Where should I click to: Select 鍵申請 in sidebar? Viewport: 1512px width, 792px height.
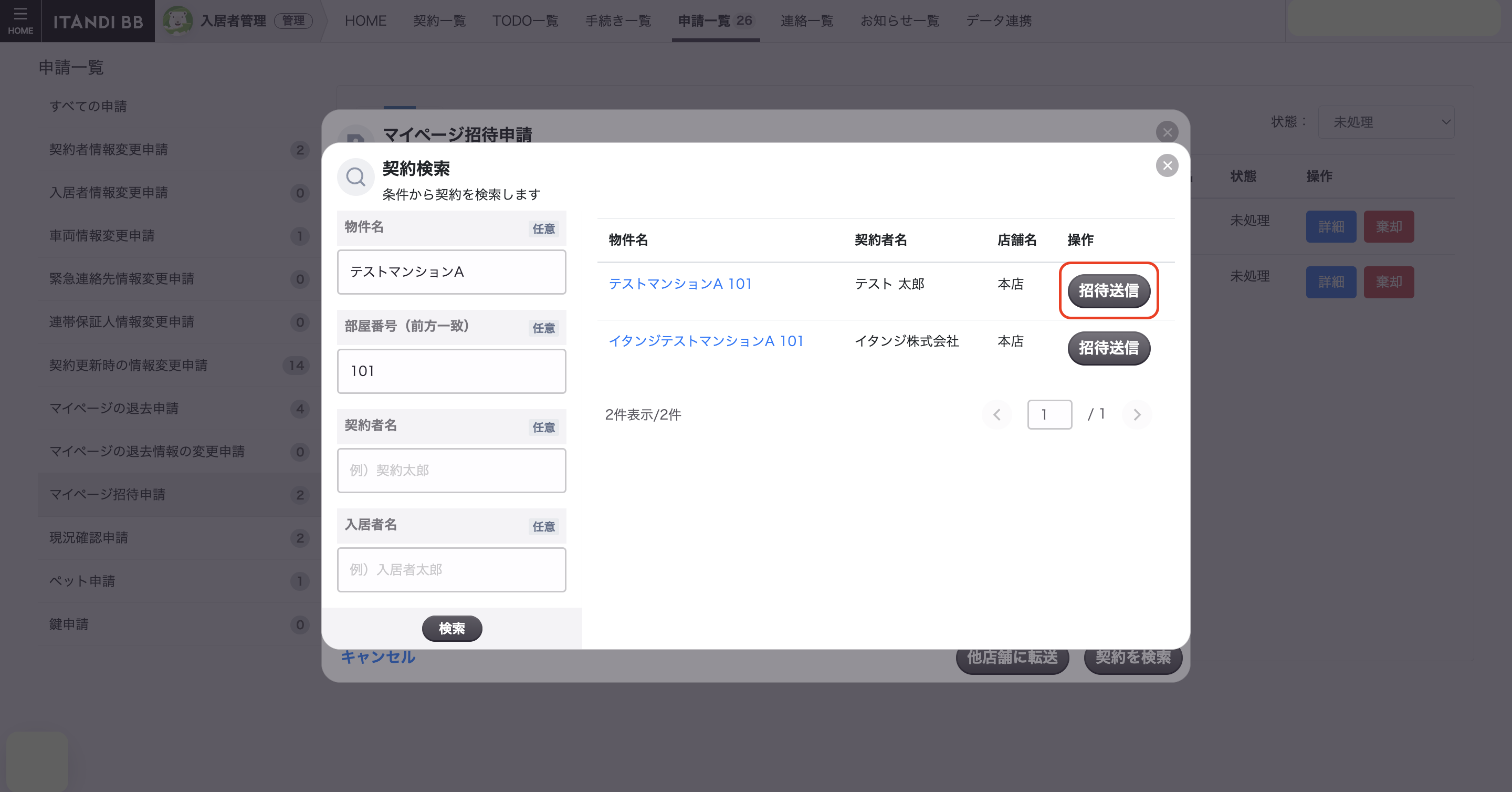179,624
